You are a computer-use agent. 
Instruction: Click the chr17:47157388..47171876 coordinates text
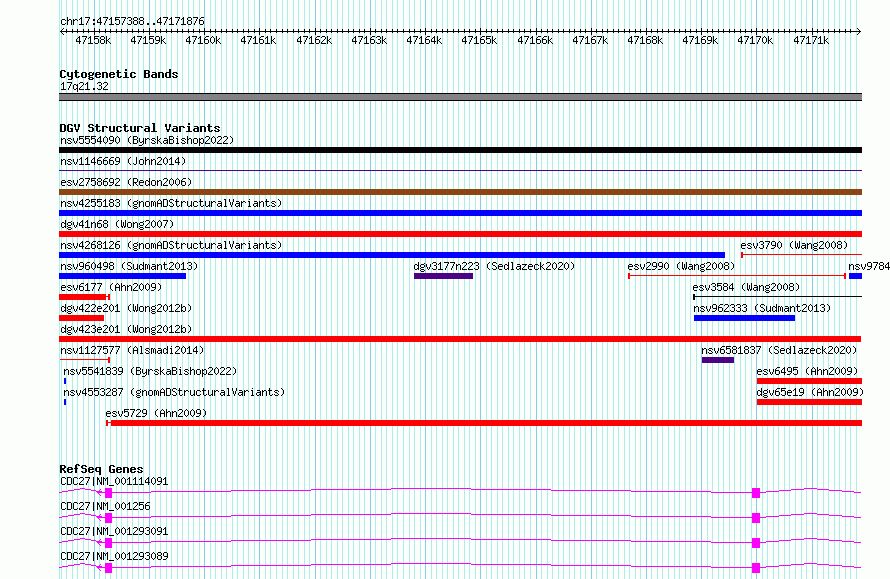coord(132,21)
